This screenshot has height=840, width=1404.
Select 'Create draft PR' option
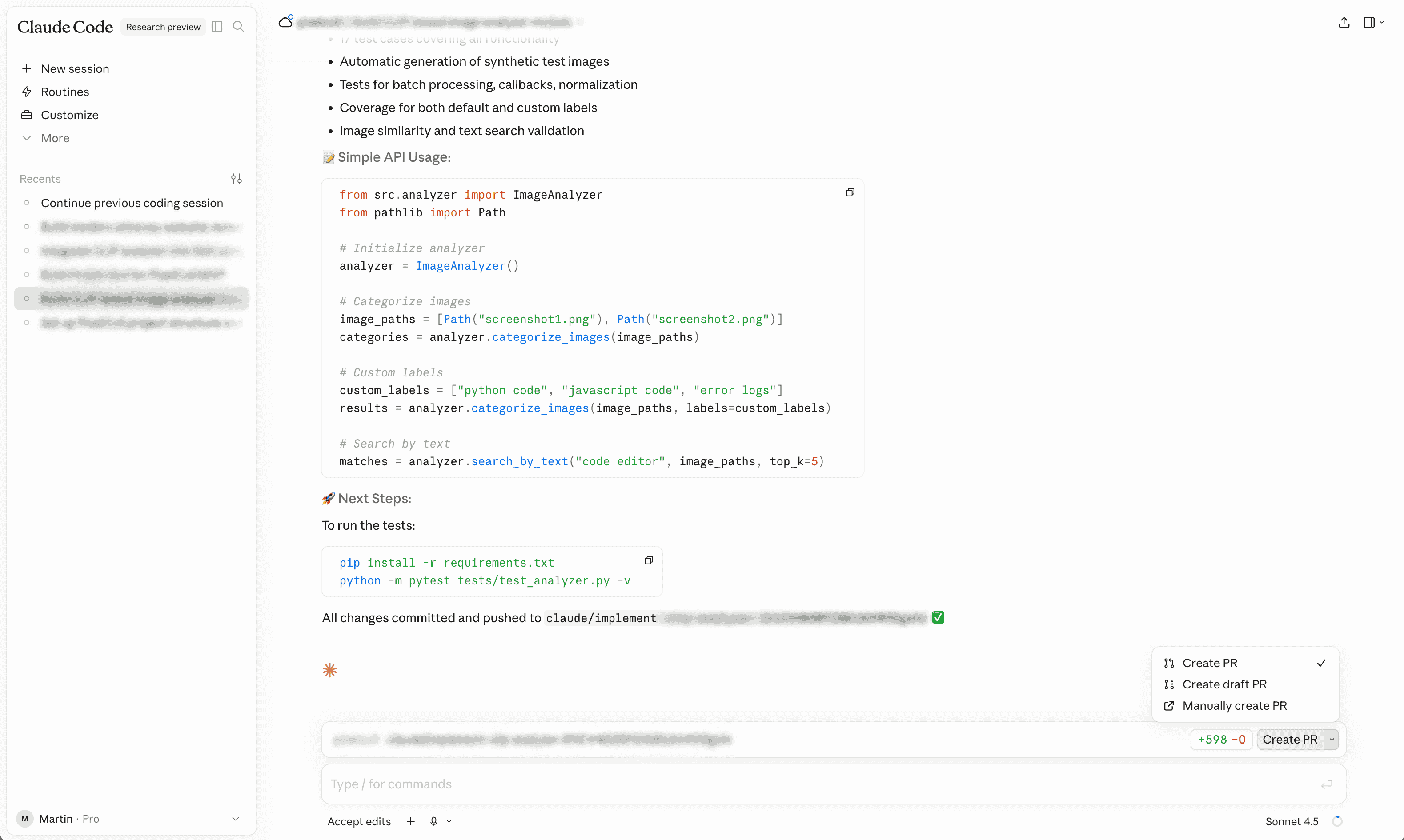pyautogui.click(x=1245, y=684)
